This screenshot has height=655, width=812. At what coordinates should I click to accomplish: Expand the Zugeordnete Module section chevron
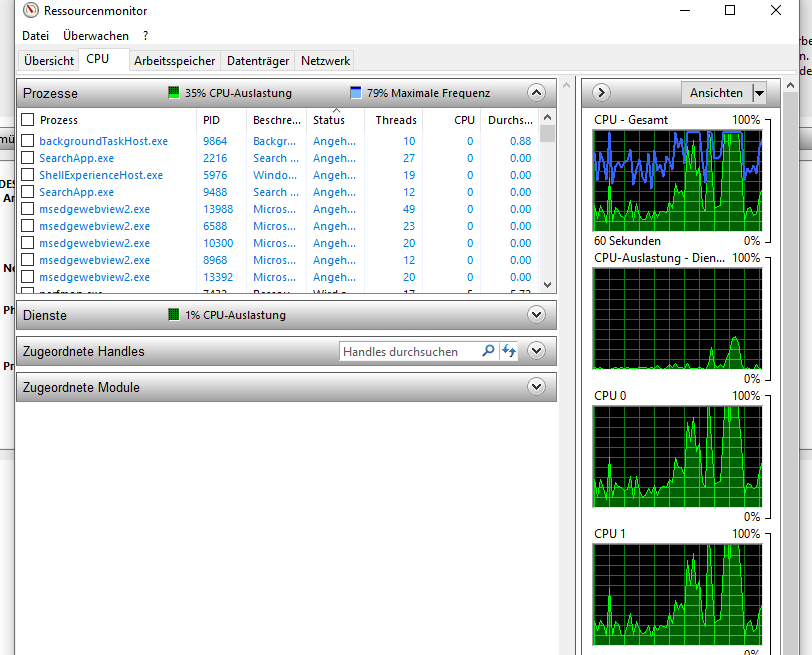(x=536, y=387)
